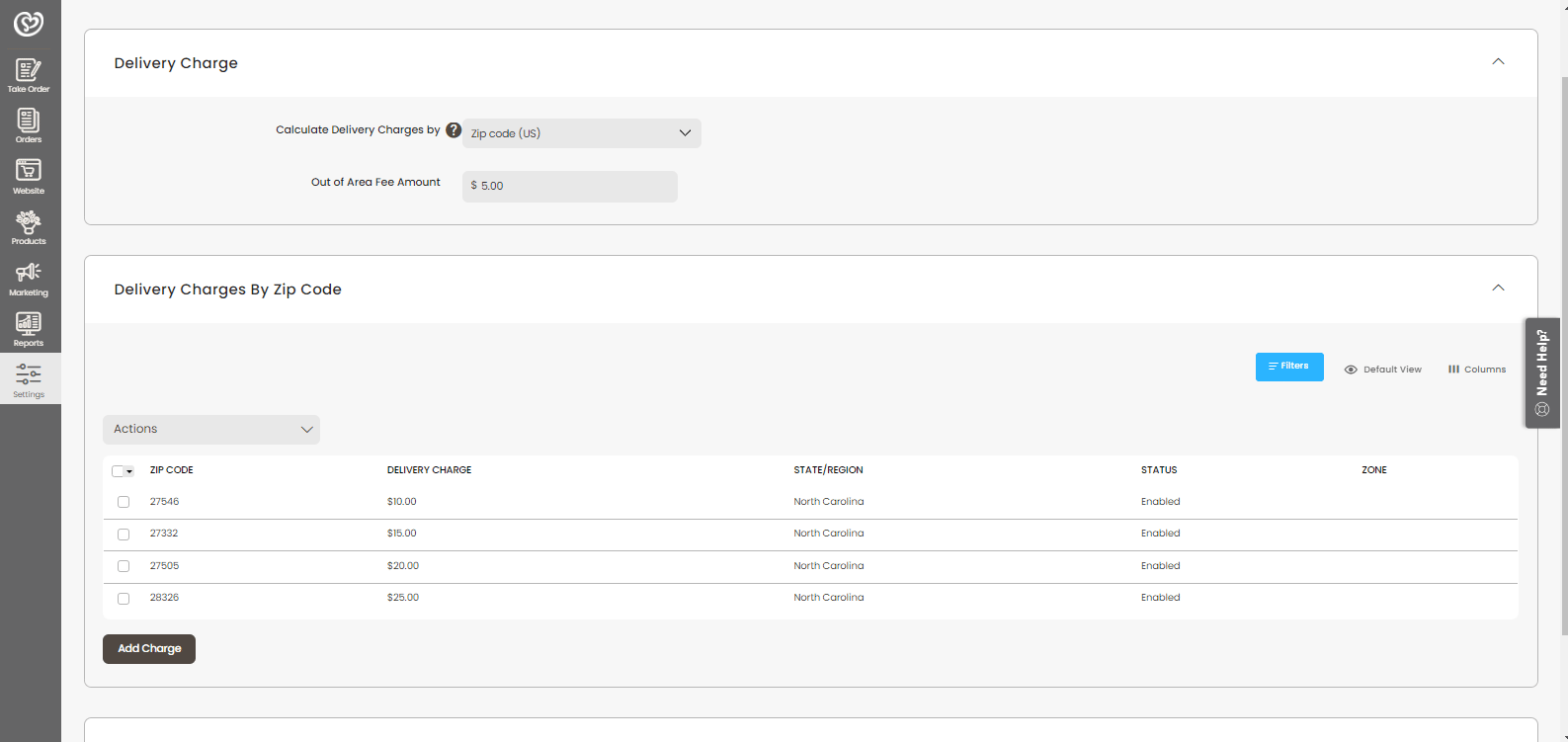Open the 27505 zip code link

tap(165, 566)
